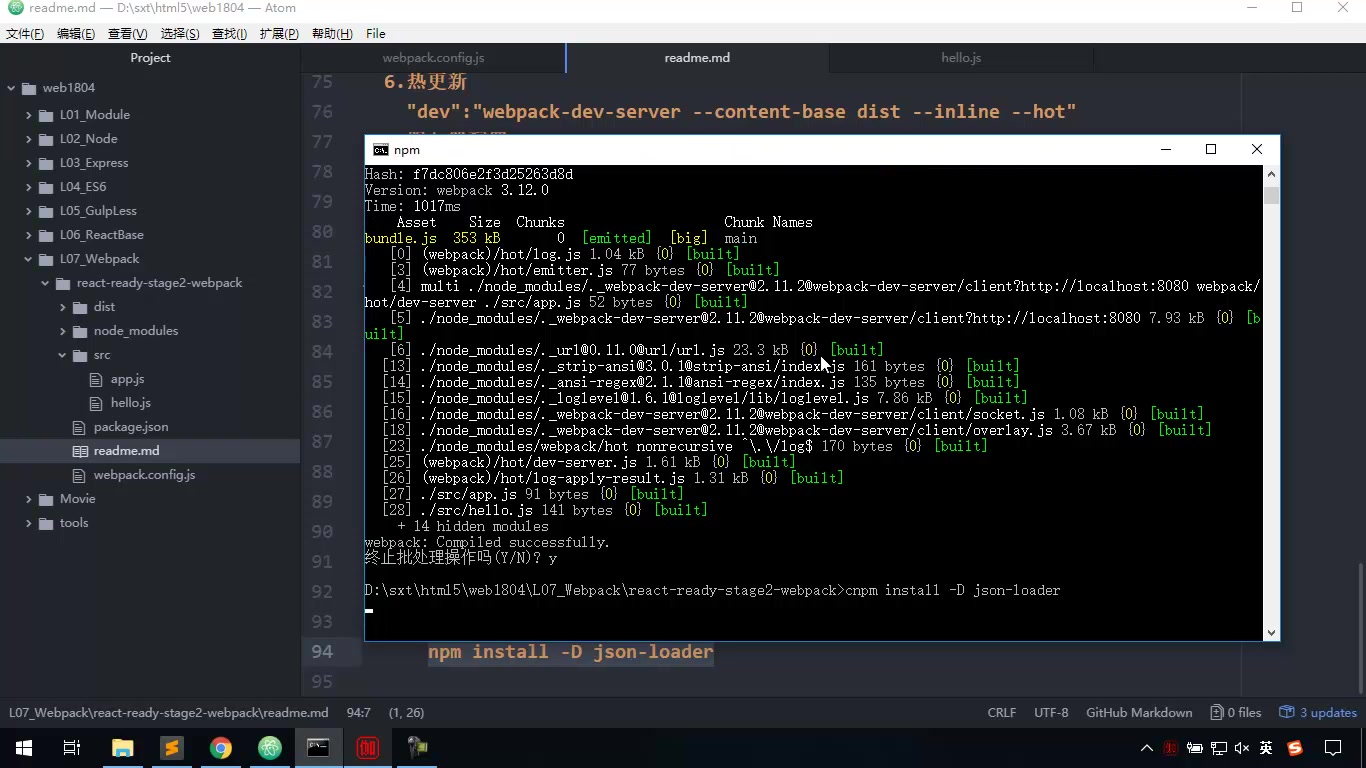Screen dimensions: 1366x768
Task: Expand the L02_Node folder
Action: [29, 139]
